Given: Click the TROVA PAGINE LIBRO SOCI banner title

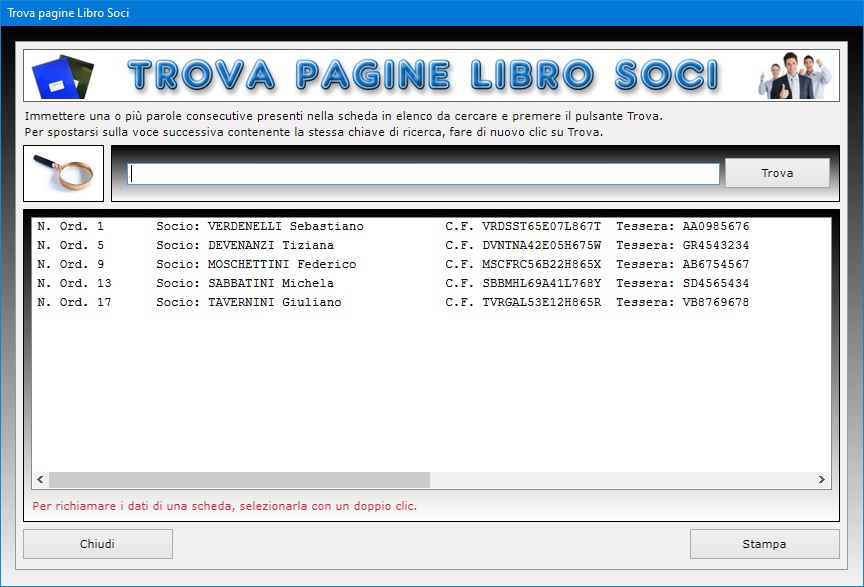Looking at the screenshot, I should point(423,75).
